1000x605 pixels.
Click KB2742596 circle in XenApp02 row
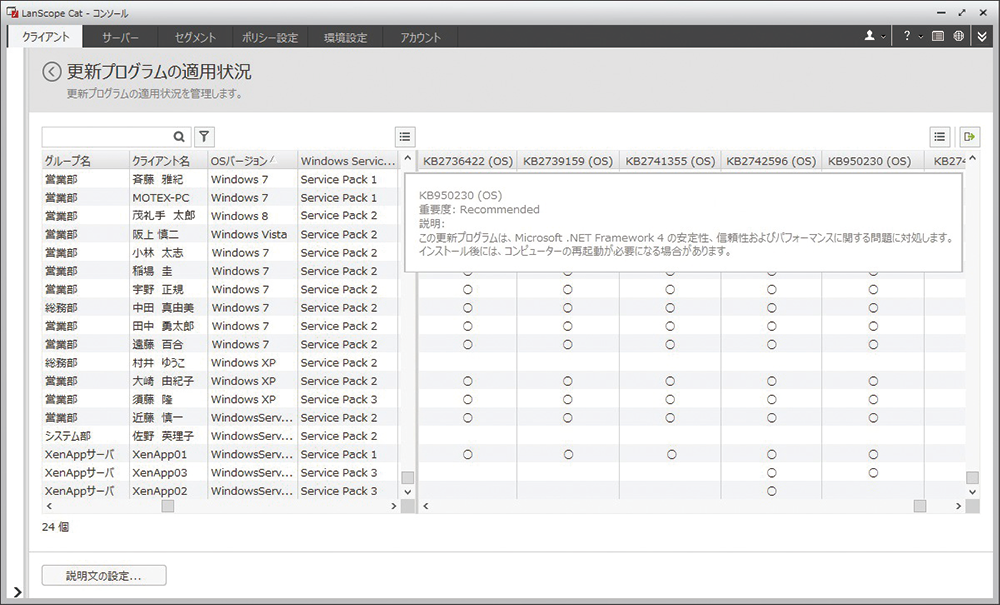(772, 492)
